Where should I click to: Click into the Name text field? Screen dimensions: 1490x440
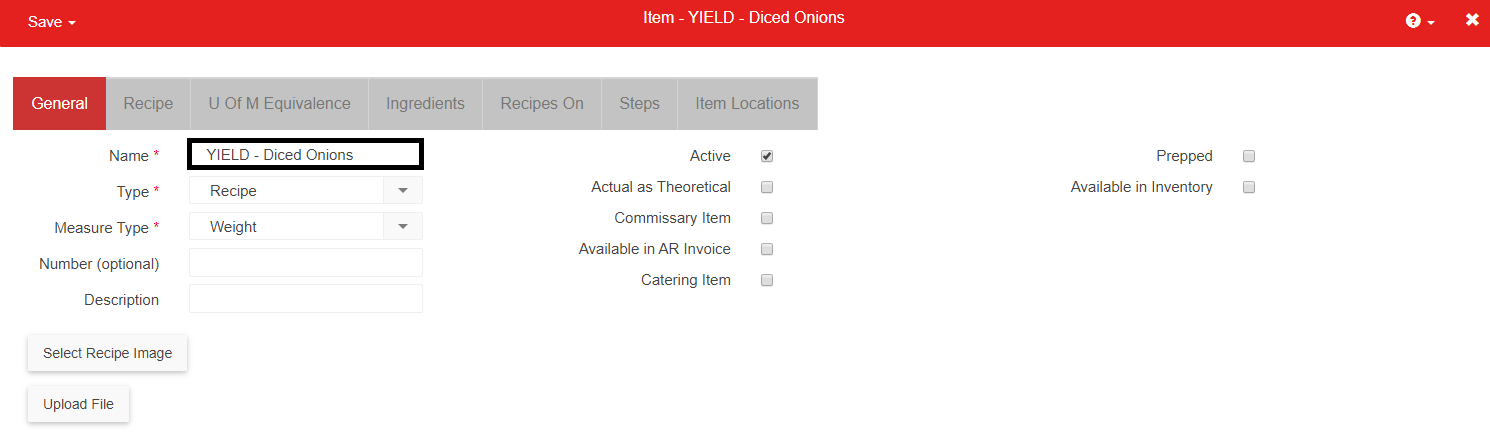click(x=305, y=155)
